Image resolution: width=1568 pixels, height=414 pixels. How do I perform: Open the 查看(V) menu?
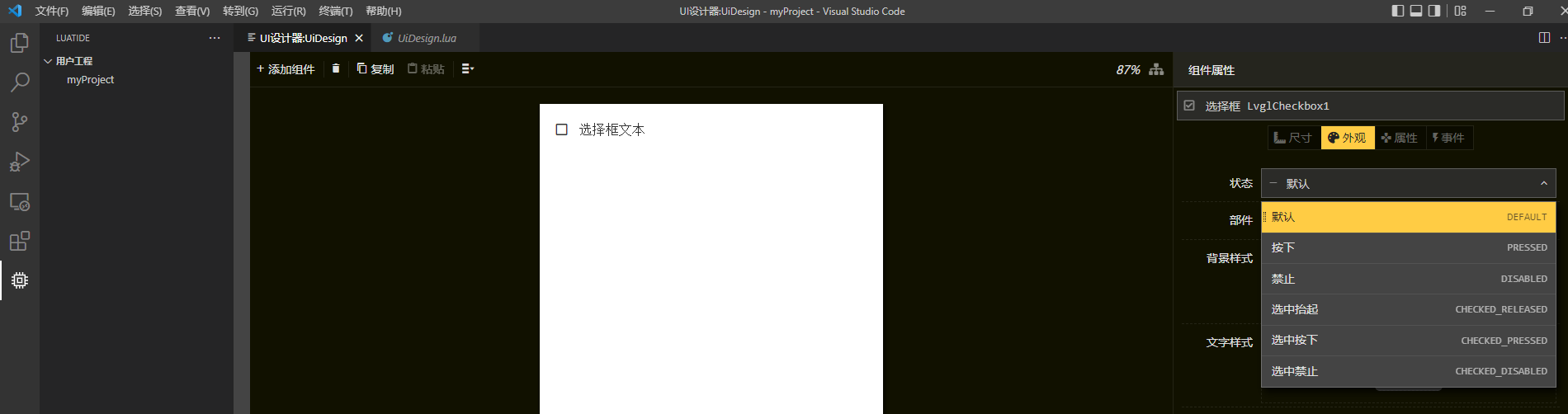[x=192, y=11]
